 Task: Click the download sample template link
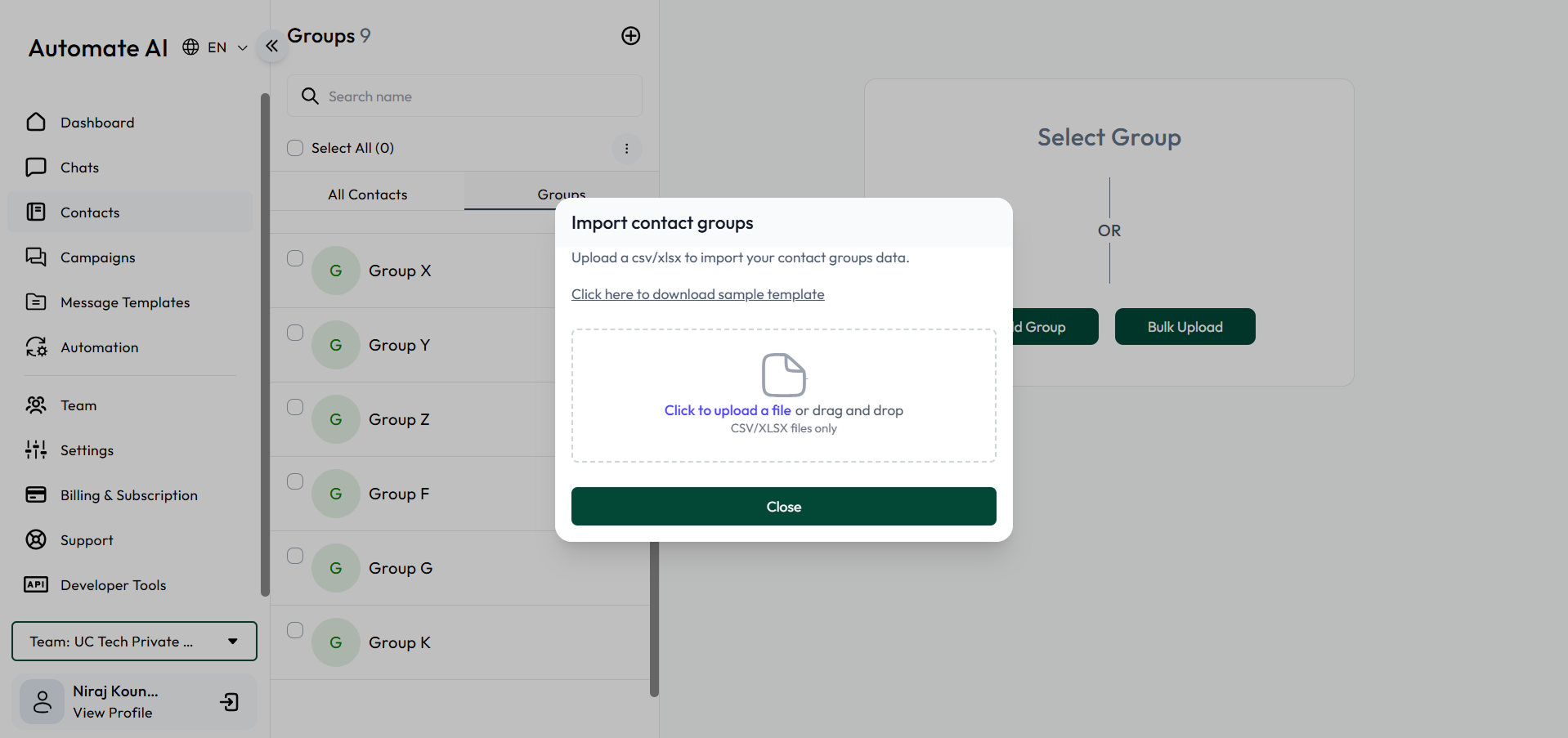coord(697,294)
